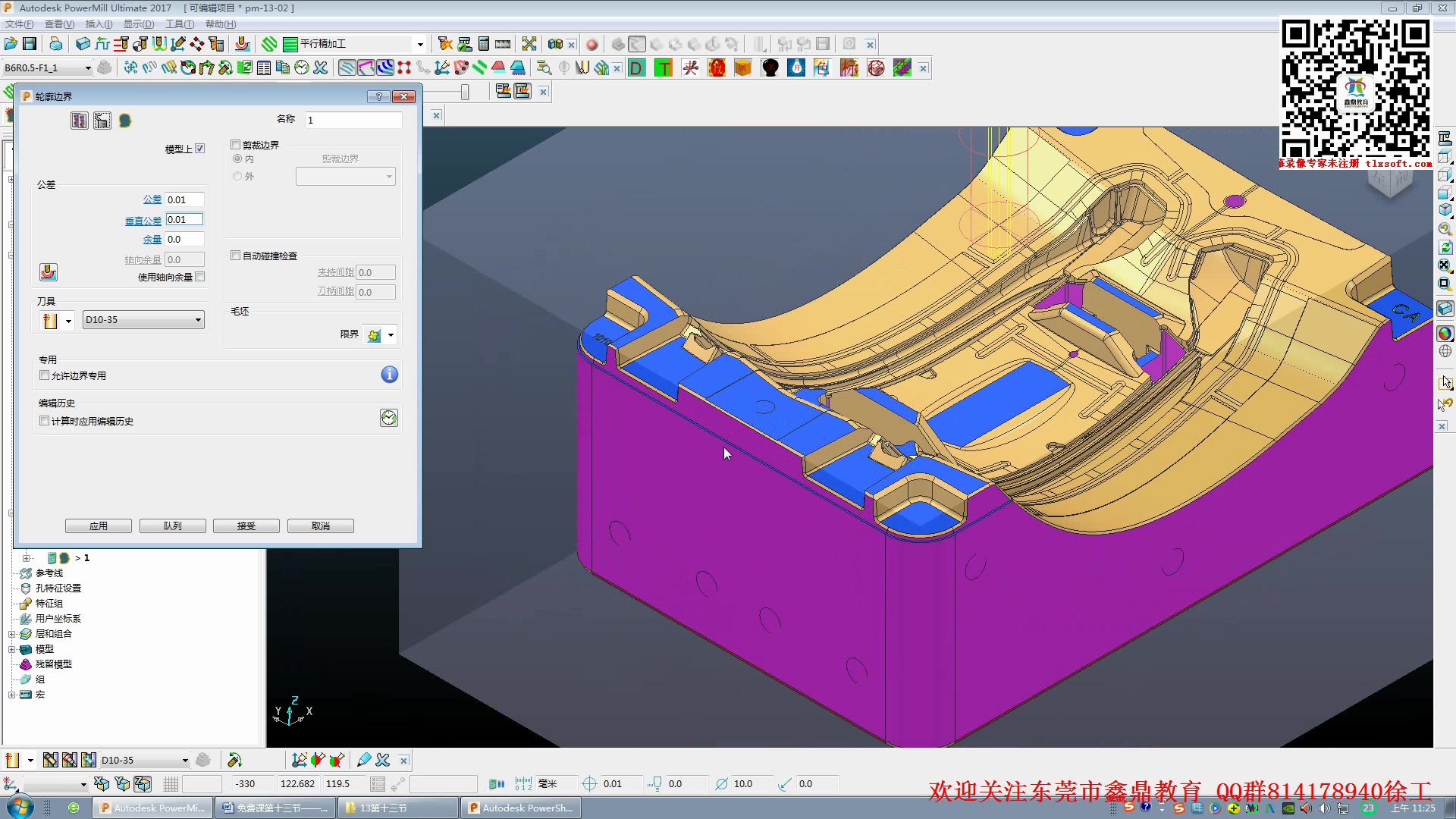Open the 查看(V) menu
This screenshot has width=1456, height=819.
point(59,24)
